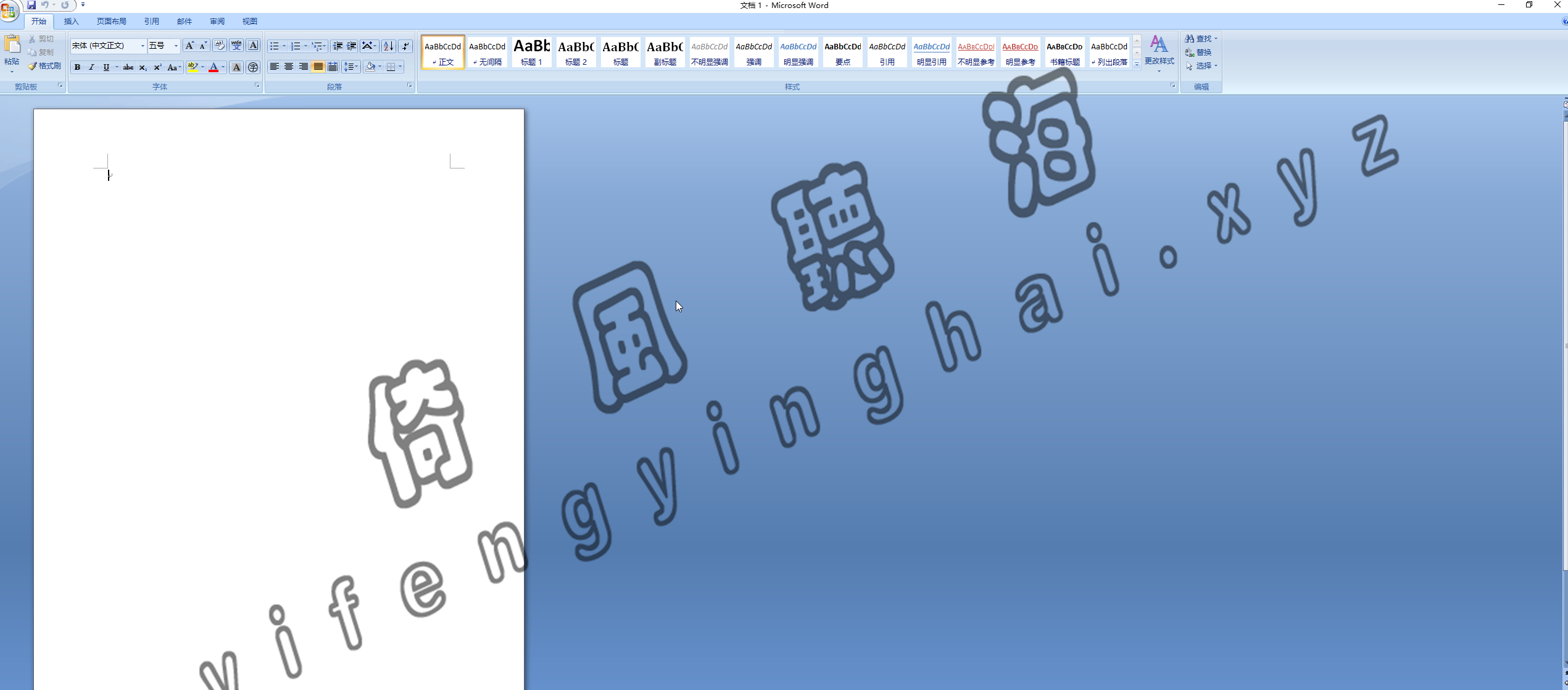Decrease paragraph indent

click(x=338, y=46)
